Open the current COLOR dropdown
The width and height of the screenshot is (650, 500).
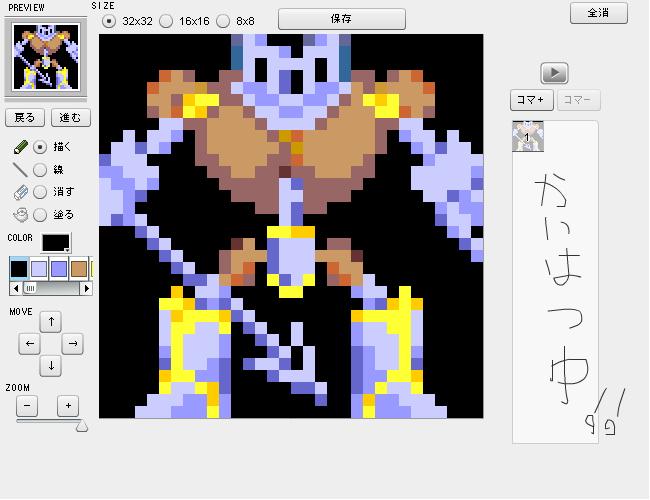[x=56, y=243]
